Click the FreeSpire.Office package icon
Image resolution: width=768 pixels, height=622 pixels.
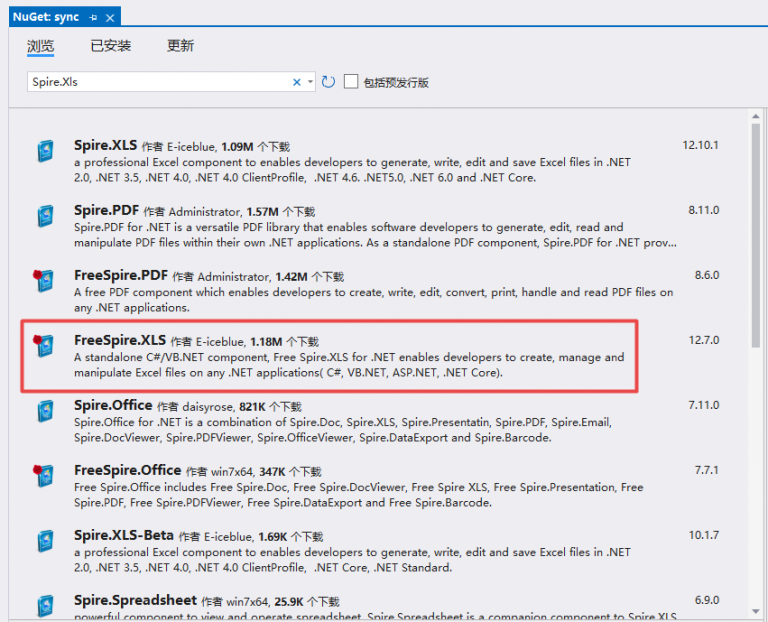[x=44, y=476]
